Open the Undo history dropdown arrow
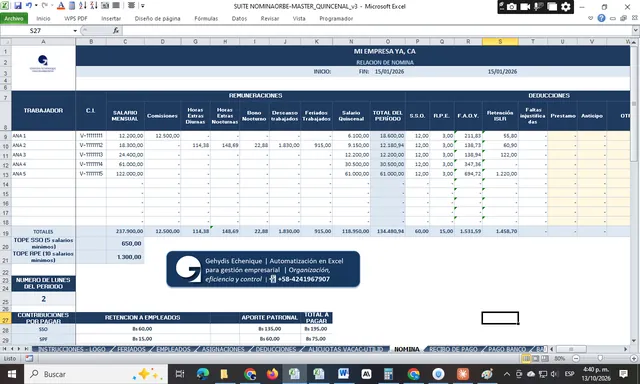This screenshot has height=384, width=640. point(36,6)
